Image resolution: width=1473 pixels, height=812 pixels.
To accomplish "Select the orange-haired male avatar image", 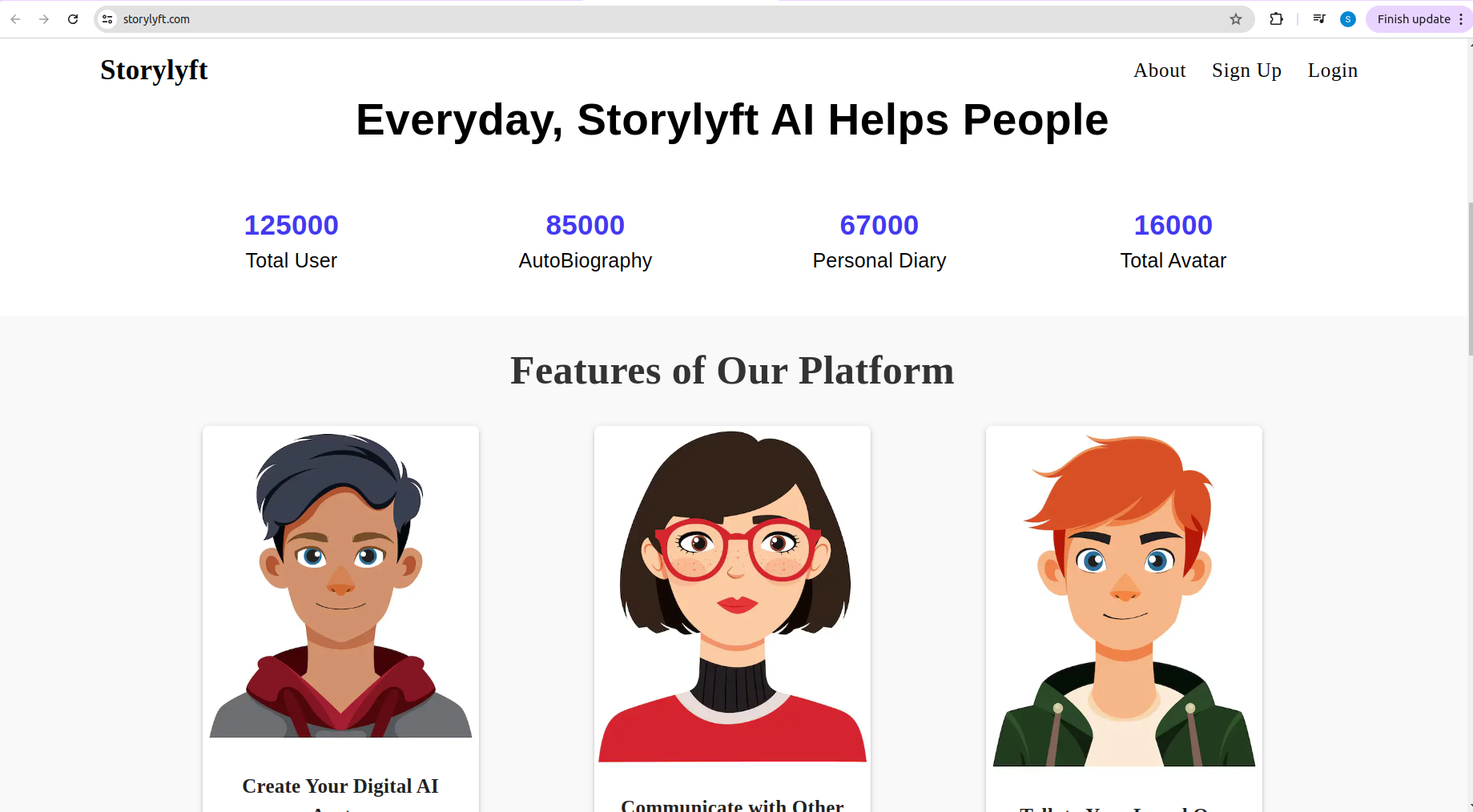I will pos(1124,600).
